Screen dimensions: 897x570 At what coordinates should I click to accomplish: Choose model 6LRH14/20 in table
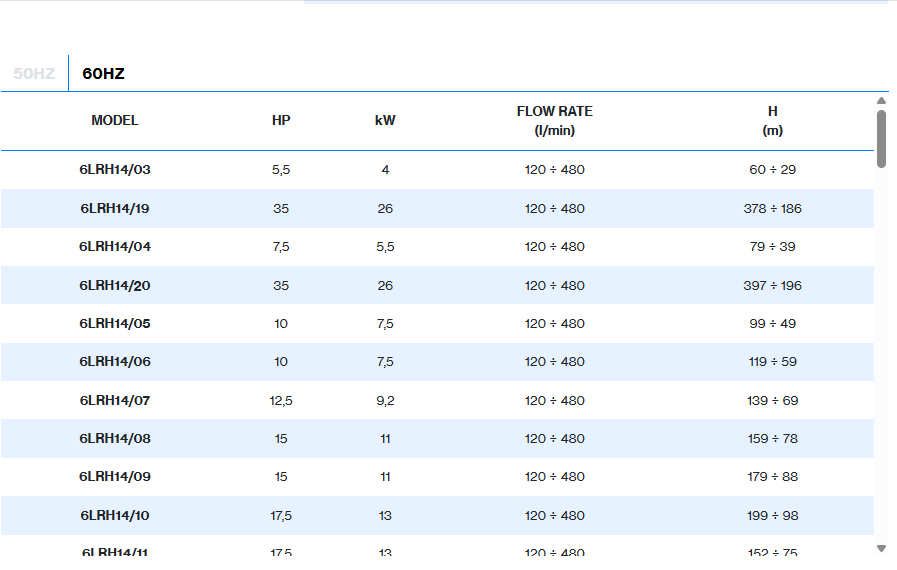[115, 286]
